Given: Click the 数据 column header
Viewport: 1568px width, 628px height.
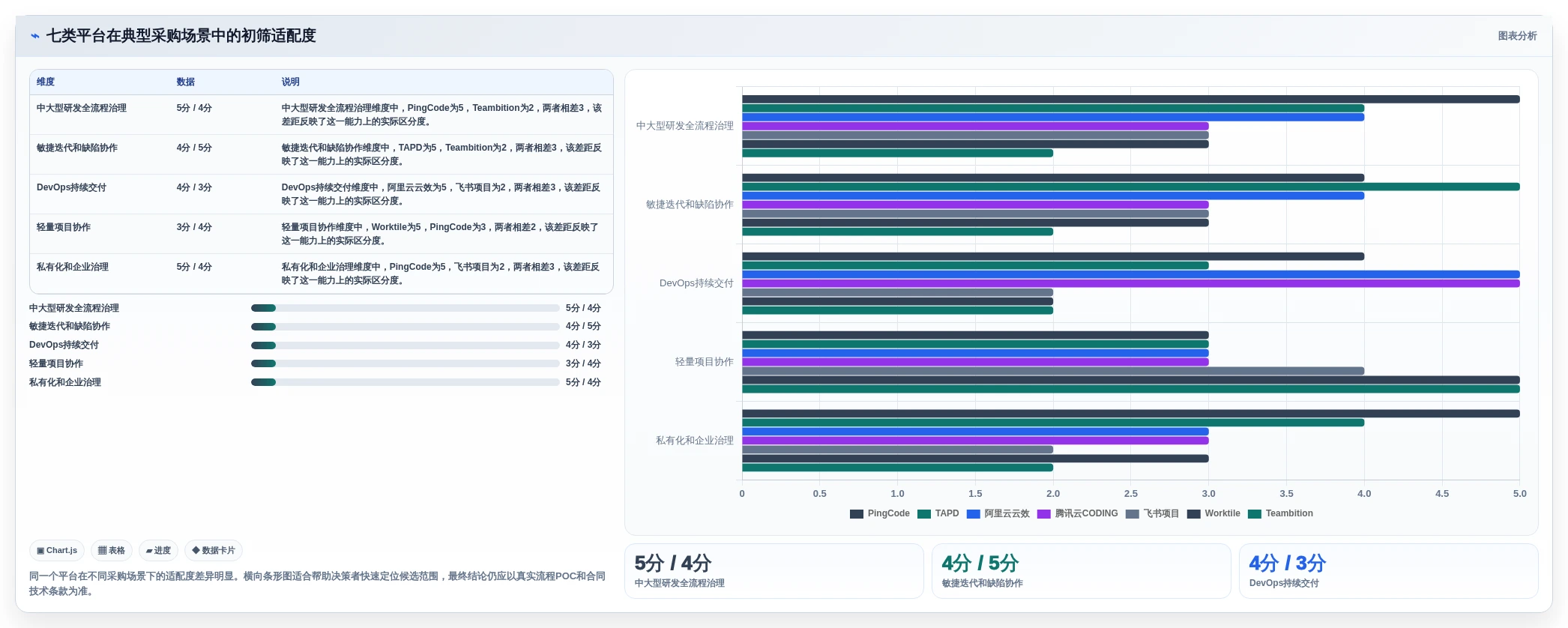Looking at the screenshot, I should pyautogui.click(x=186, y=82).
